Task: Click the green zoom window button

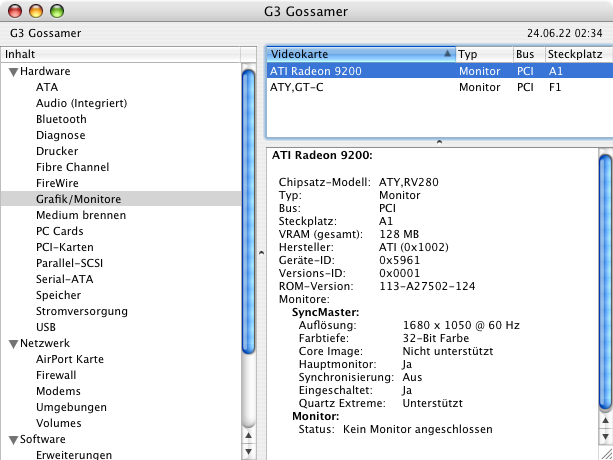Action: (x=57, y=11)
